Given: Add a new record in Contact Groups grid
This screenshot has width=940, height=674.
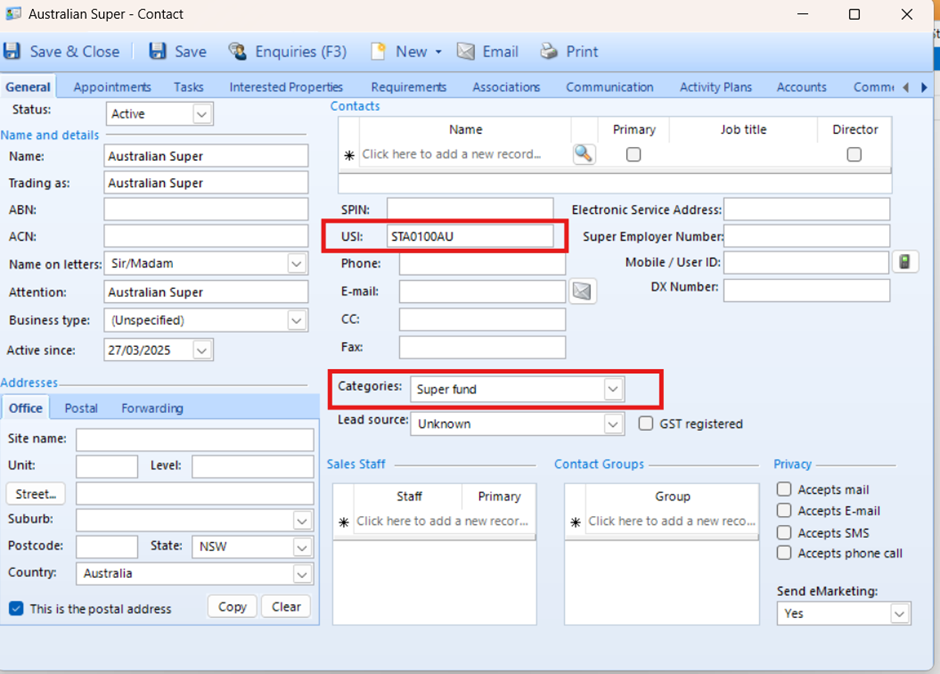Looking at the screenshot, I should pos(671,521).
